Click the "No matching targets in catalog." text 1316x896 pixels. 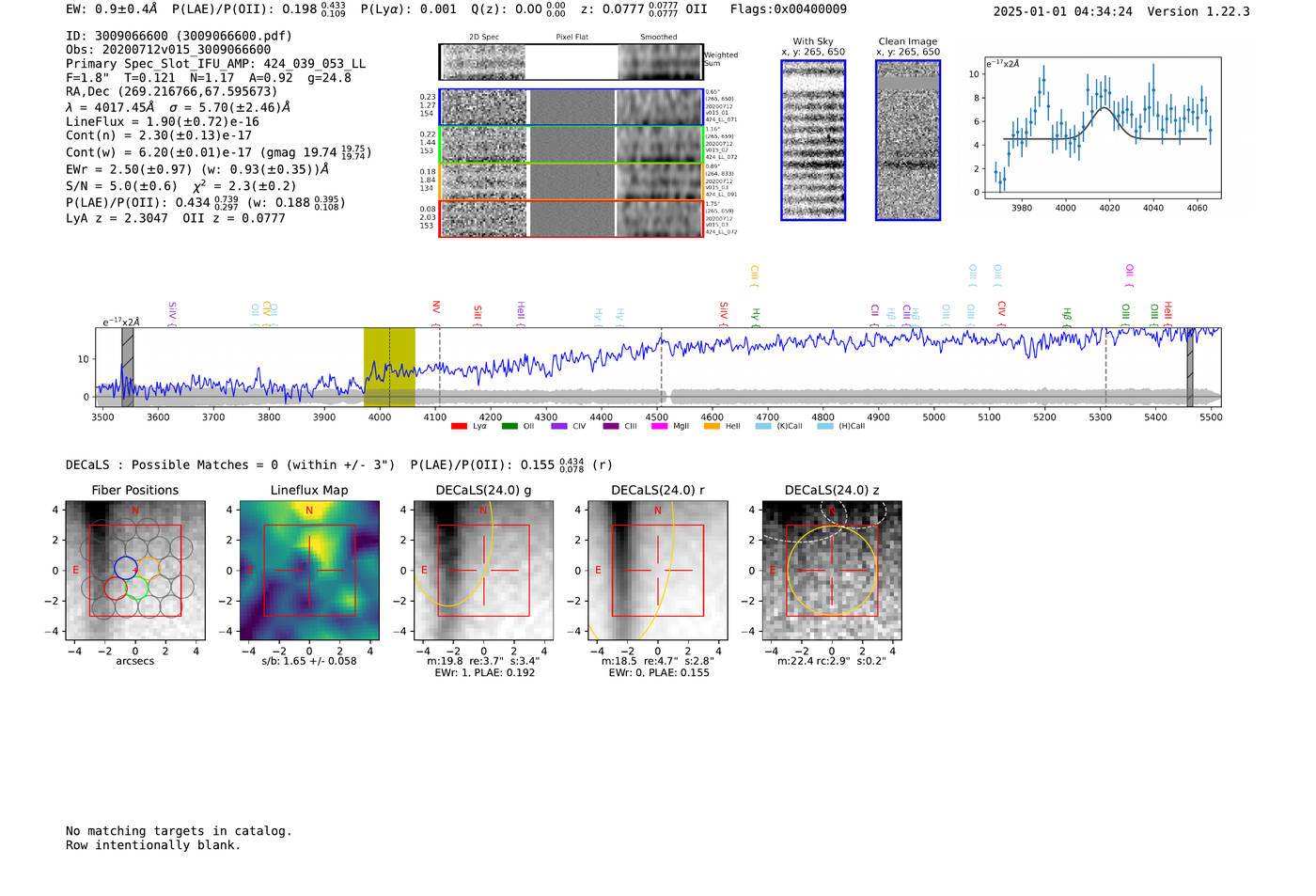[179, 831]
